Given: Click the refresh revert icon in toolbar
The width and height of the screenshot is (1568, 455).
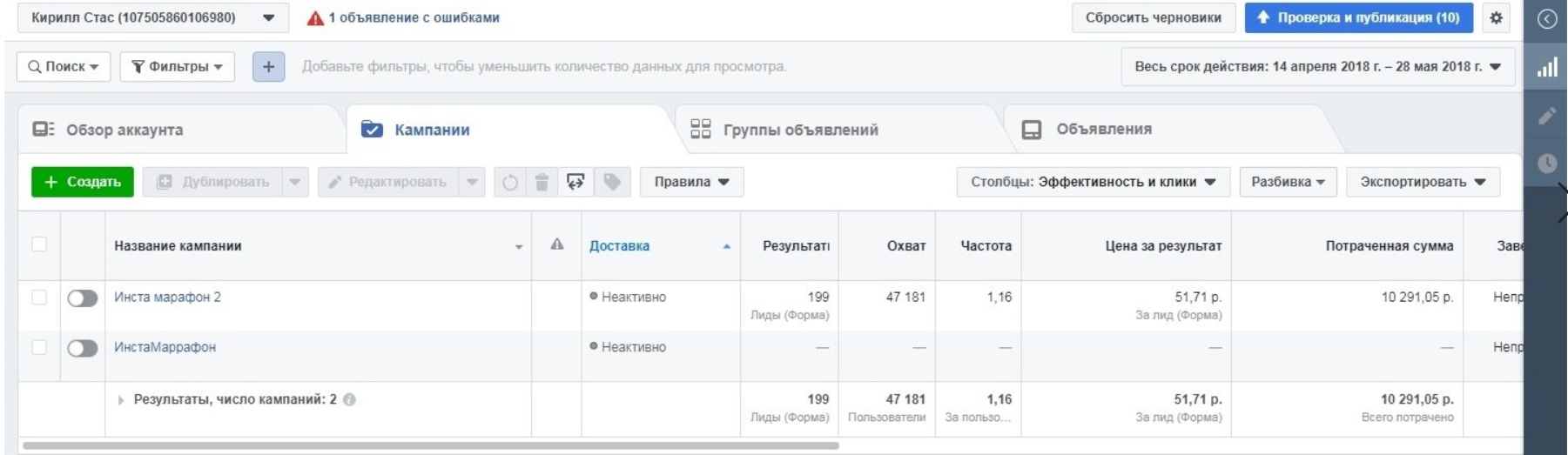Looking at the screenshot, I should point(510,182).
